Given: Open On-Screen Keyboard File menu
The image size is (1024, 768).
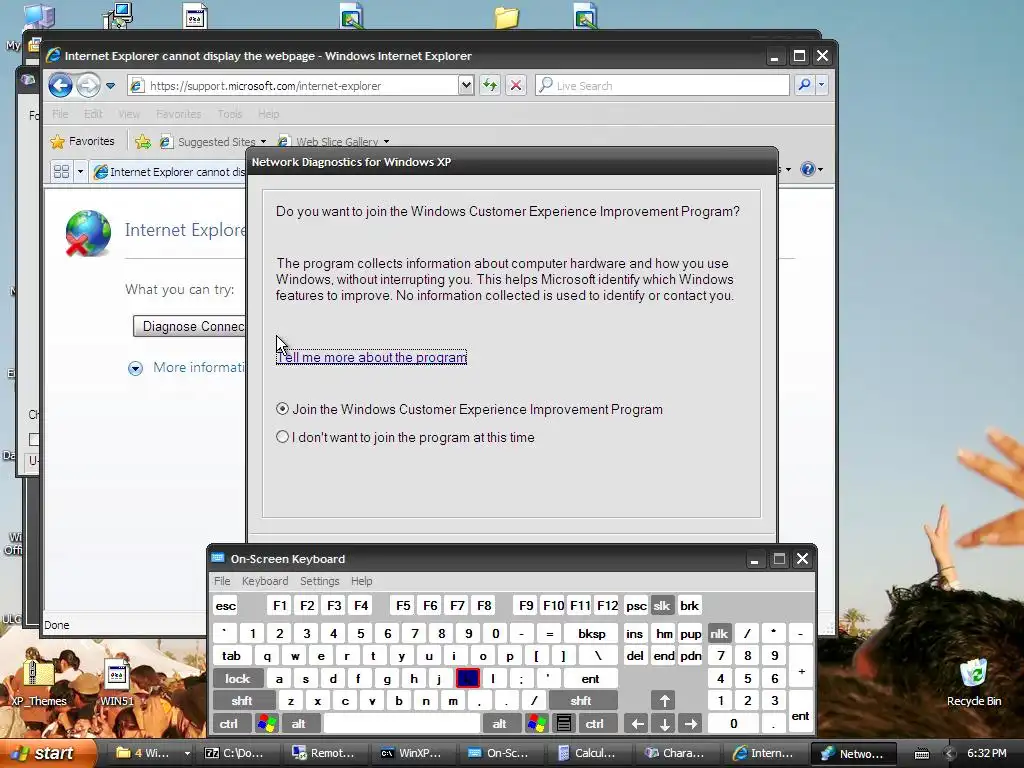Looking at the screenshot, I should 222,581.
